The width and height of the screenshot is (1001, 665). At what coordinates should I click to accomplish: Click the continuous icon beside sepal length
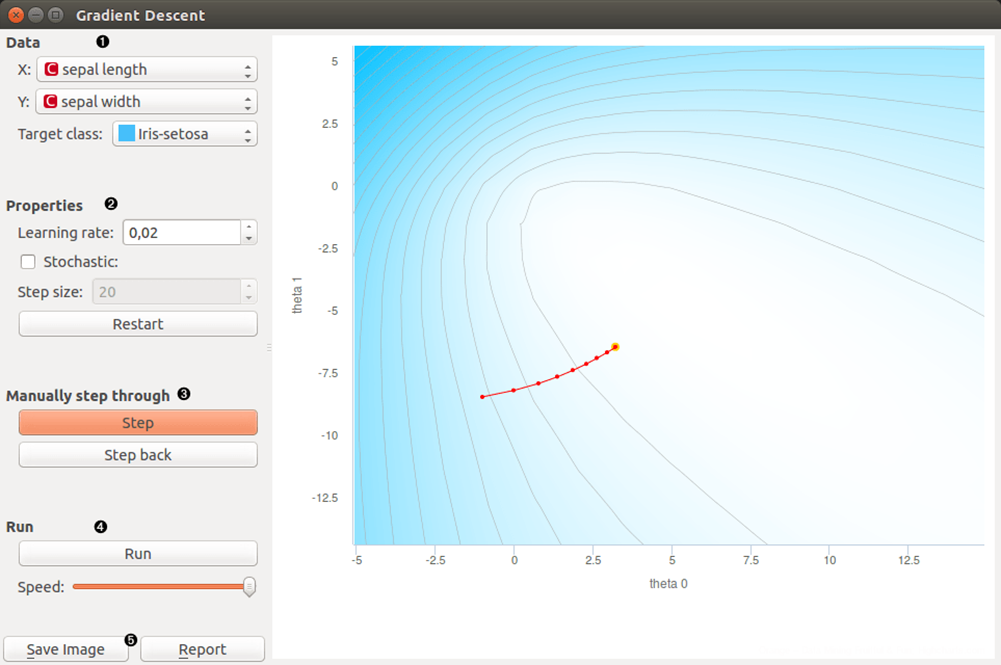point(51,70)
